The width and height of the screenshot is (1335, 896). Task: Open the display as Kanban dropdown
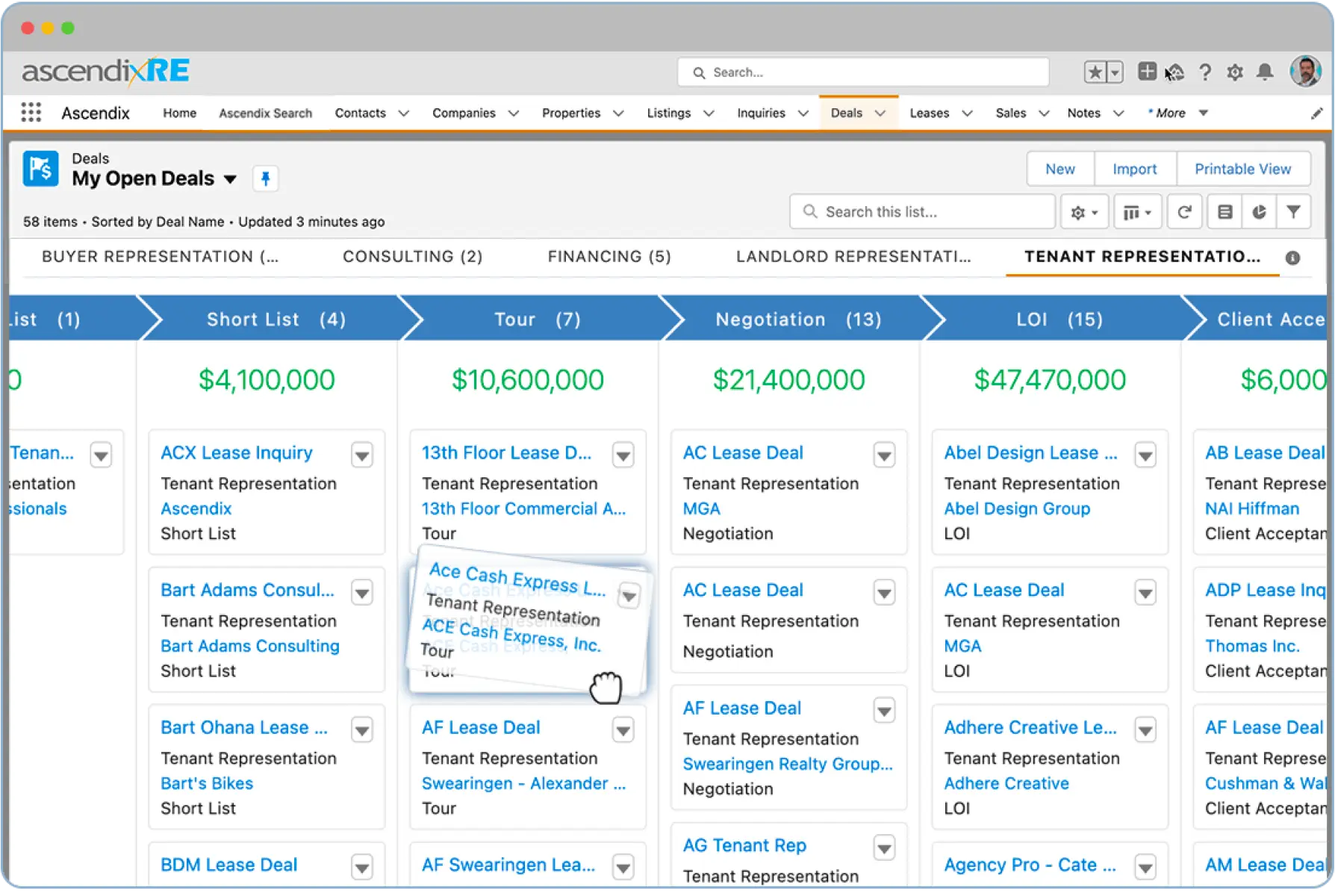[x=1137, y=213]
